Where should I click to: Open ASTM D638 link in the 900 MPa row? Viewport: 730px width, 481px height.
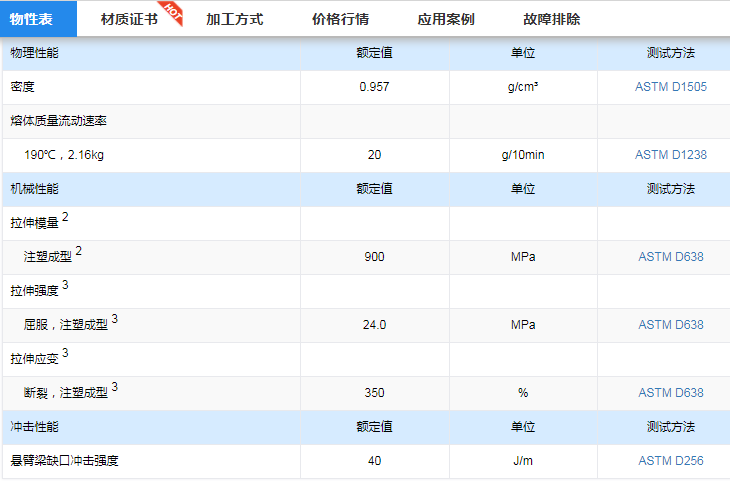click(670, 257)
